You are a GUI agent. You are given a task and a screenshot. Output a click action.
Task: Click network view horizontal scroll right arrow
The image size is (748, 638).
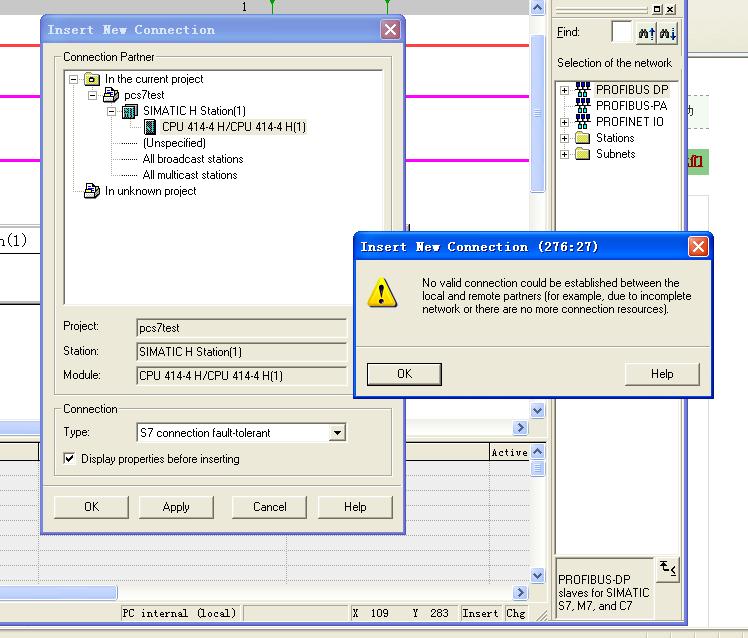520,428
